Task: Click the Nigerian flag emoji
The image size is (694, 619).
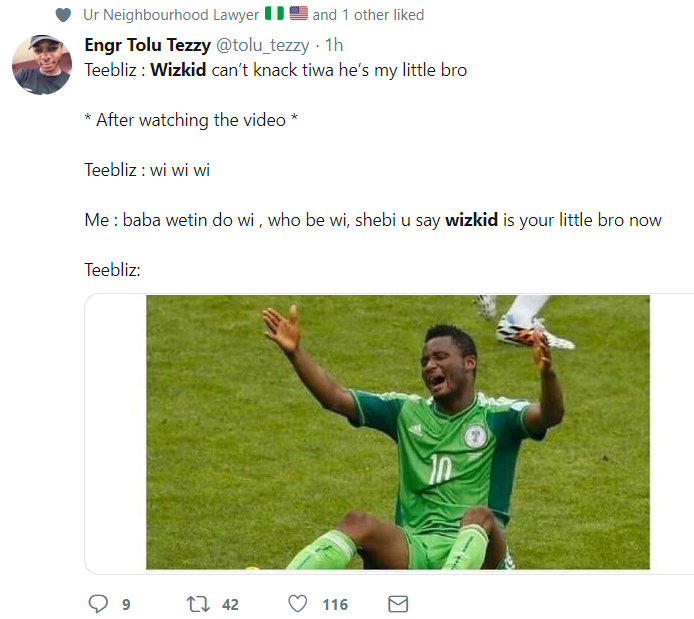Action: [274, 15]
